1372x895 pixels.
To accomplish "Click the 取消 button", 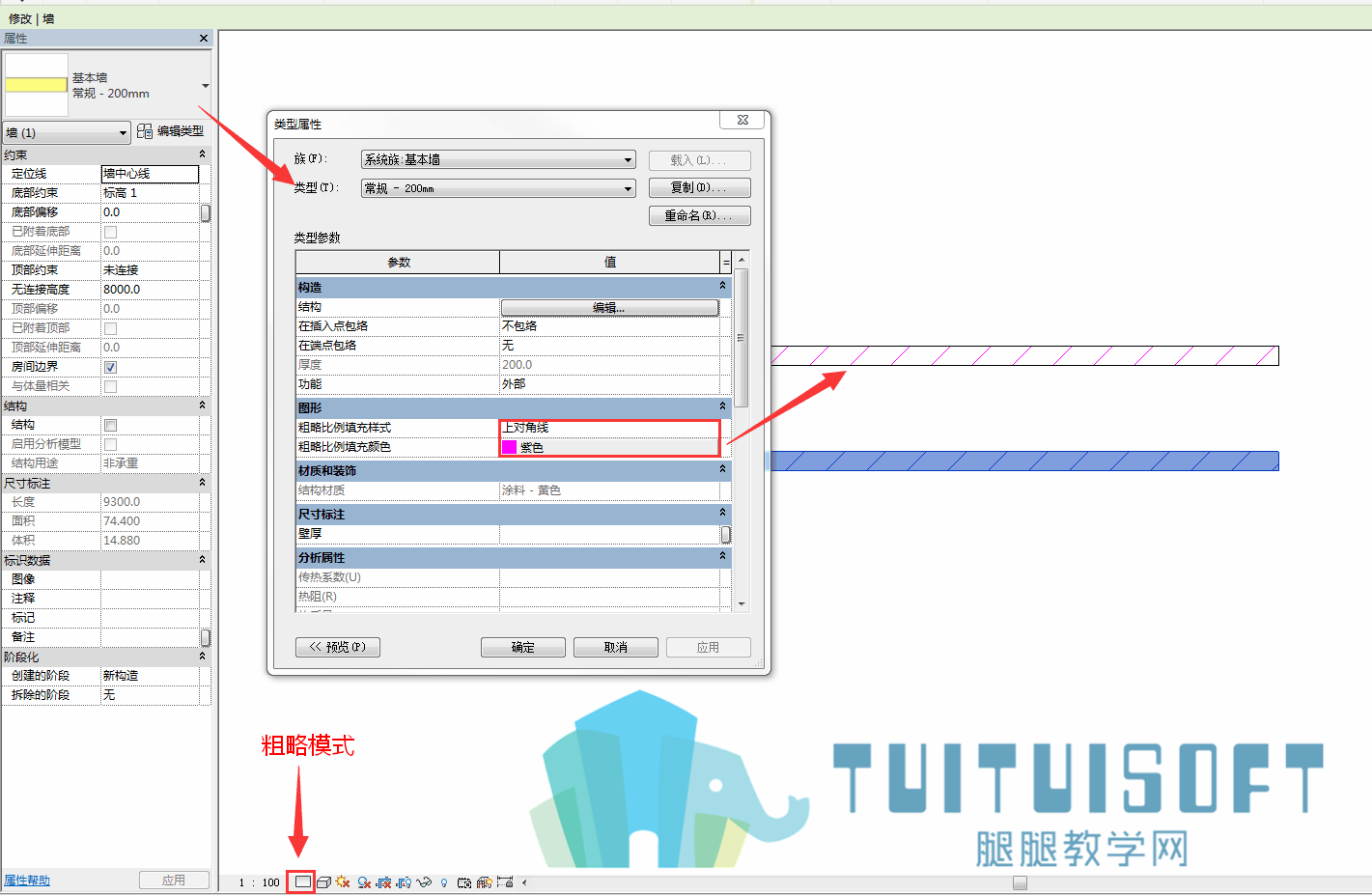I will coord(615,647).
